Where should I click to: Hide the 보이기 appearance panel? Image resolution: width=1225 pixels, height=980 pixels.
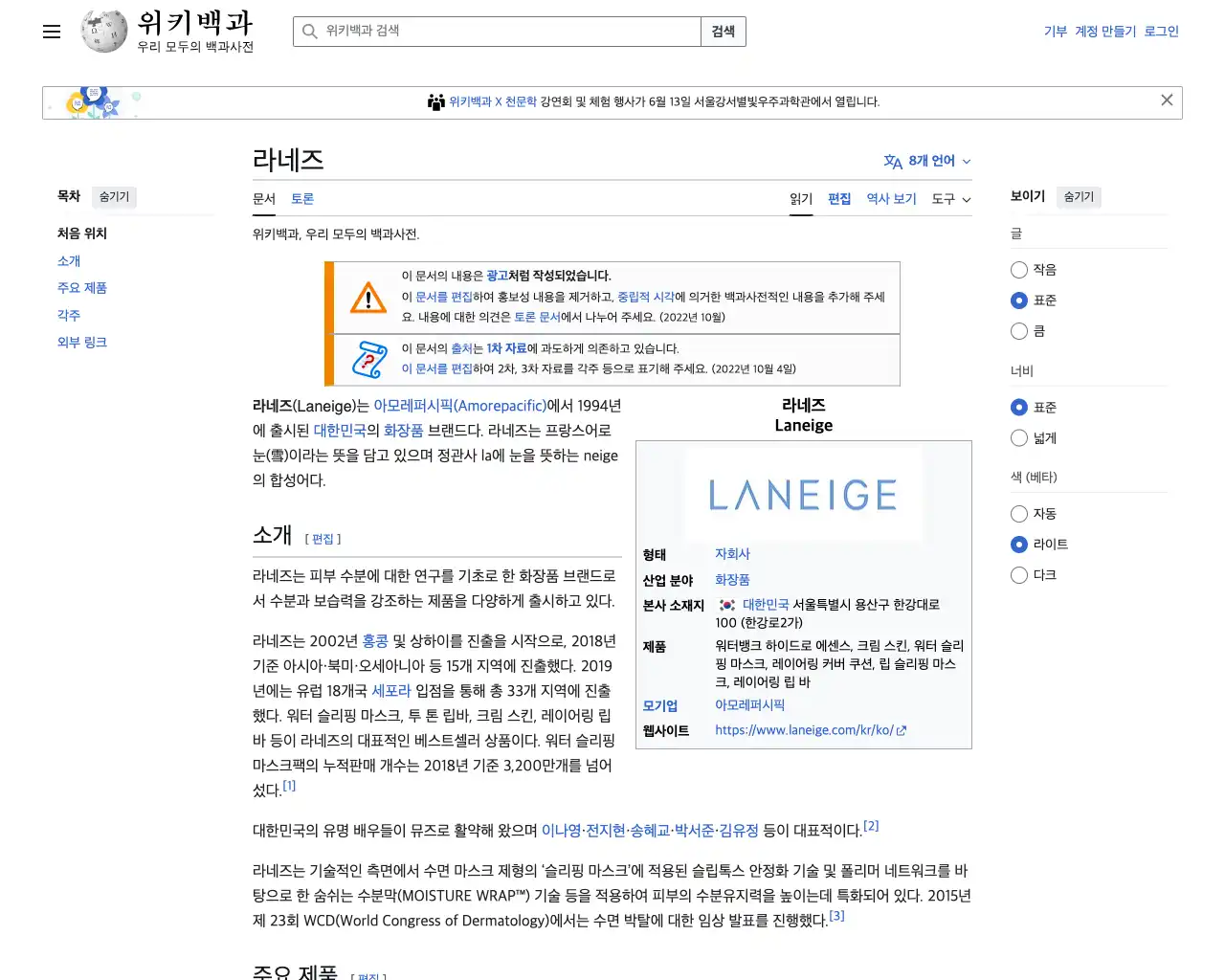pos(1079,197)
